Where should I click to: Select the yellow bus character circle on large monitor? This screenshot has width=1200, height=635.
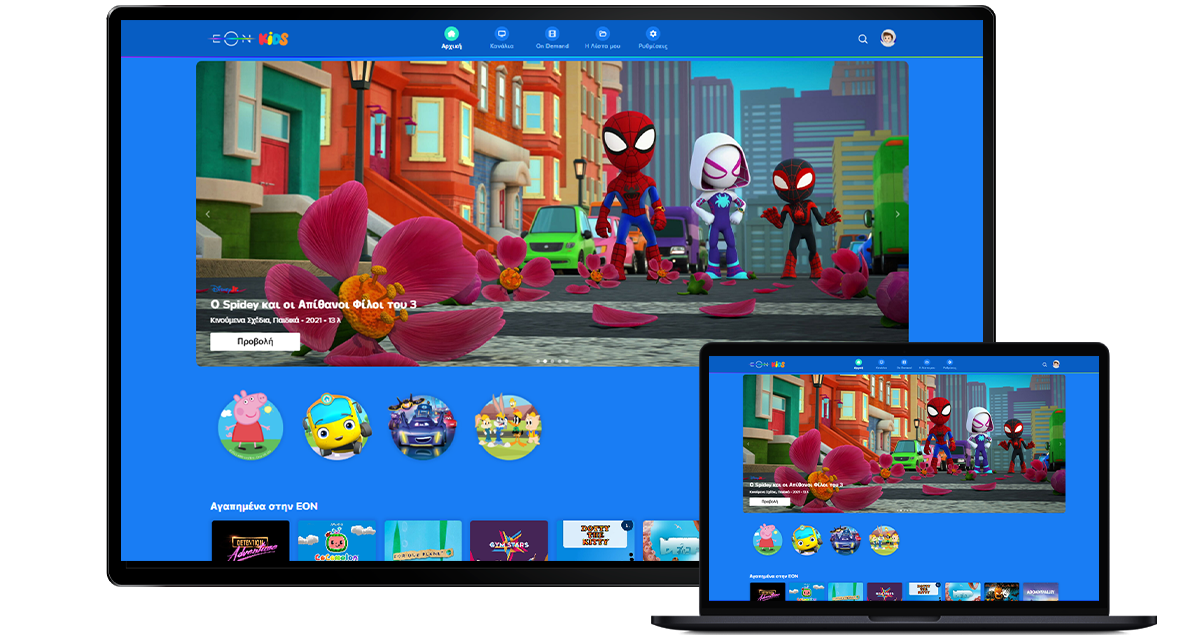(x=336, y=425)
